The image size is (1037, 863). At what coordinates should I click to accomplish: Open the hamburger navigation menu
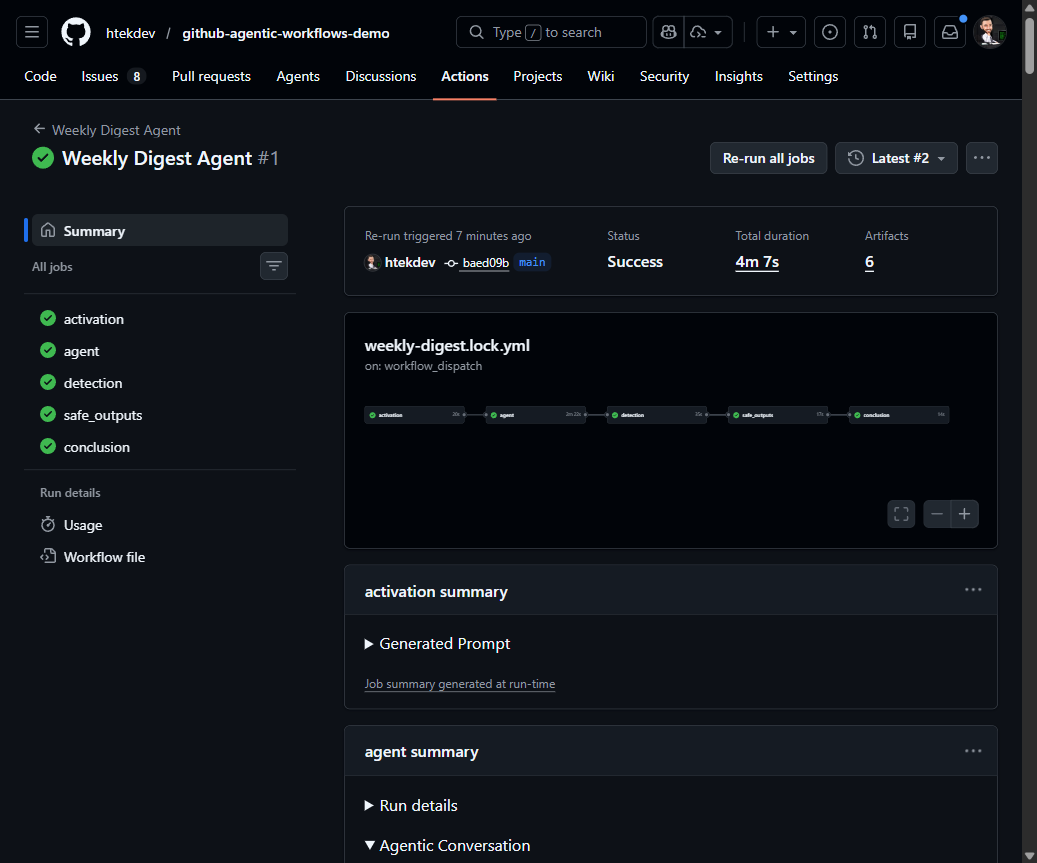[31, 31]
